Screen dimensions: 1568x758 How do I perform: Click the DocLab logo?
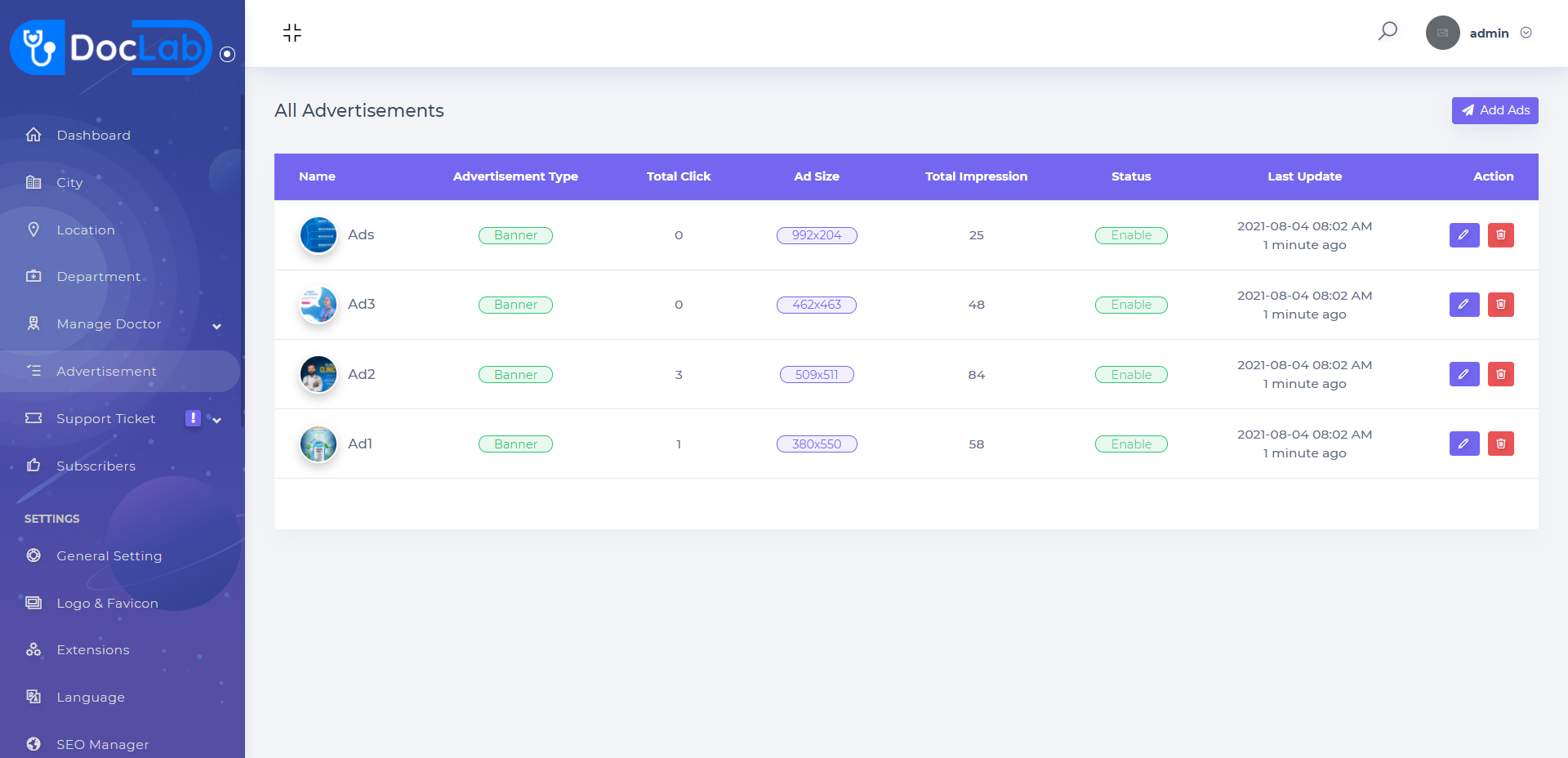(x=111, y=47)
